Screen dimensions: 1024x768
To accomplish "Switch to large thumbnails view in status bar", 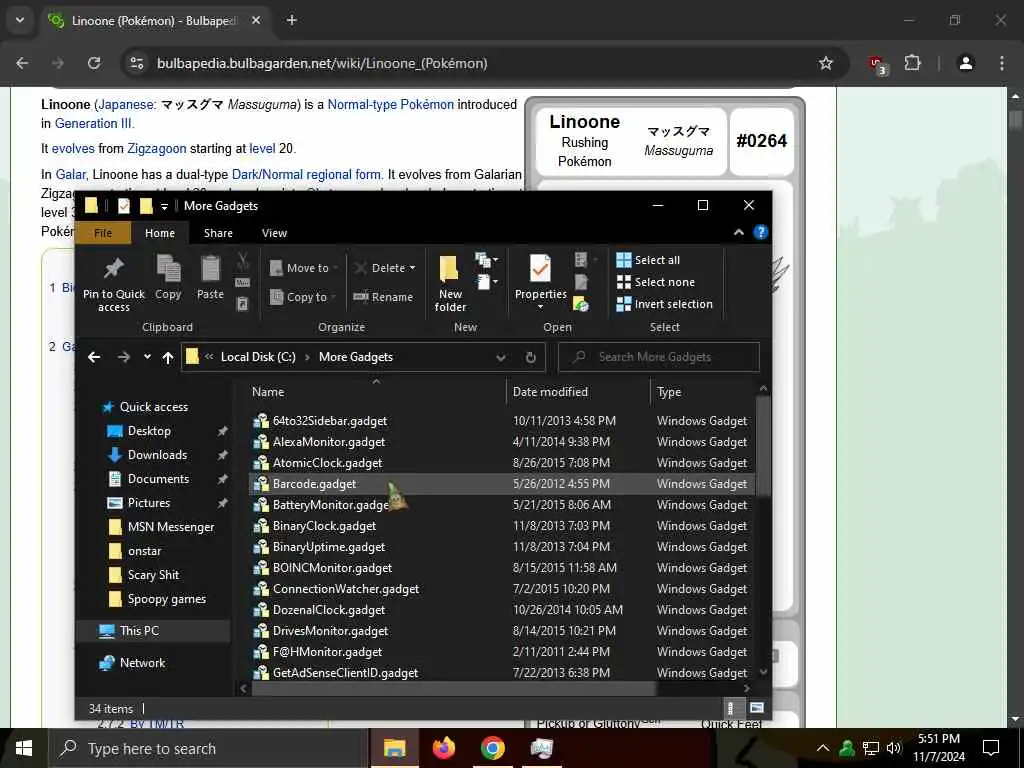I will tap(757, 708).
